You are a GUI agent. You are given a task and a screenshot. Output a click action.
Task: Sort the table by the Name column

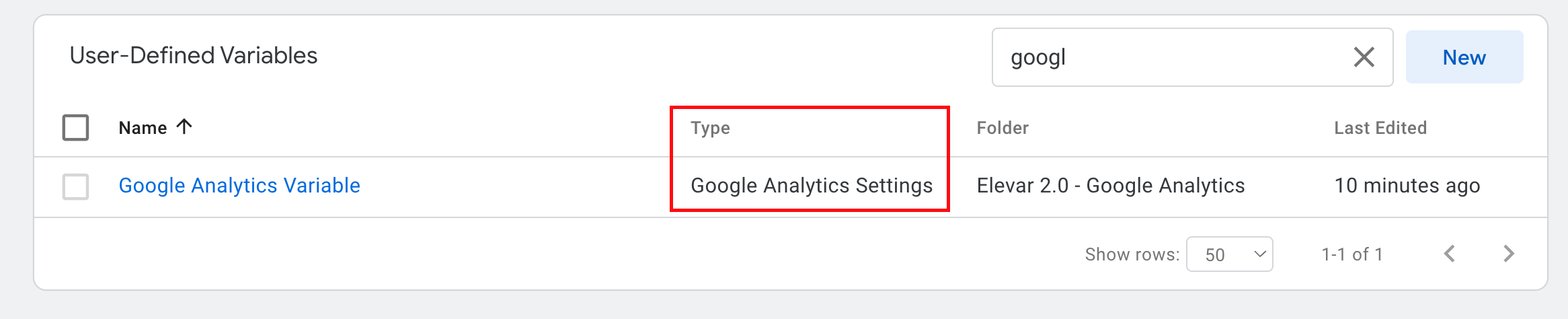pyautogui.click(x=143, y=128)
